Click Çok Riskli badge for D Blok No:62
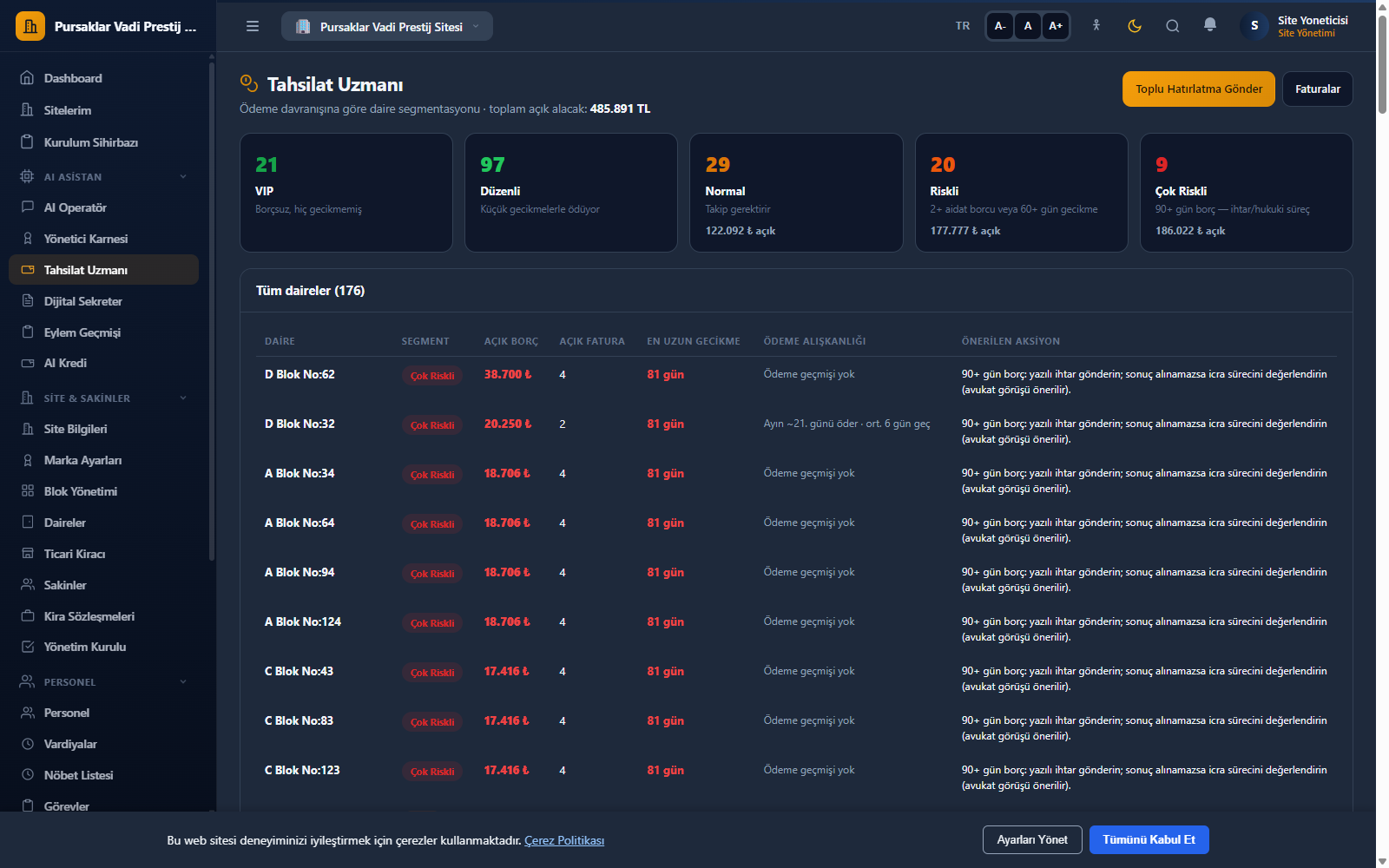This screenshot has height=868, width=1389. coord(432,376)
